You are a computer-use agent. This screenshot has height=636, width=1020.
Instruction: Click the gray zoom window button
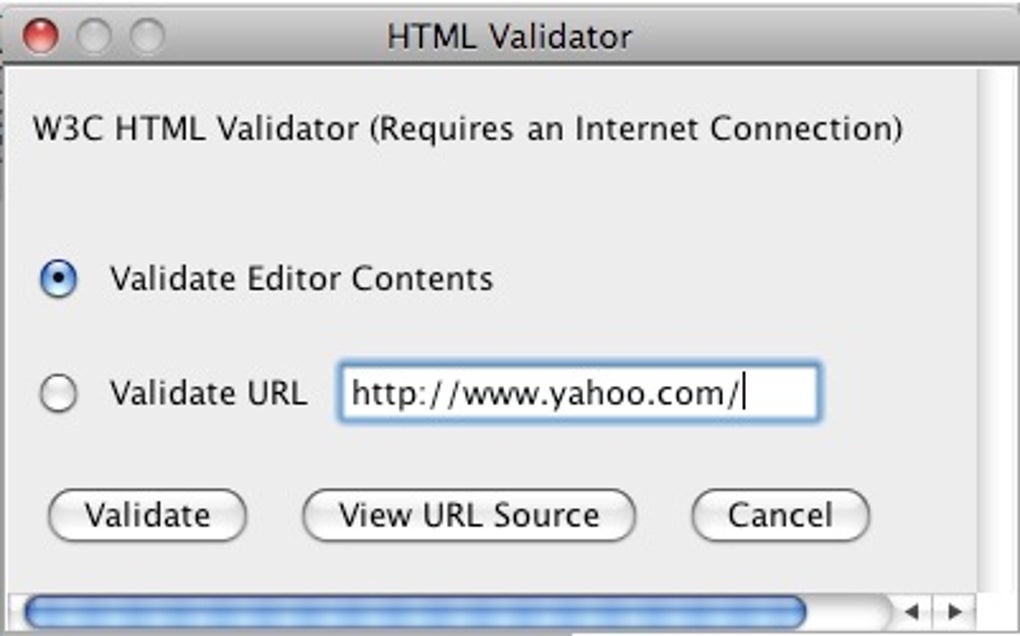click(148, 37)
